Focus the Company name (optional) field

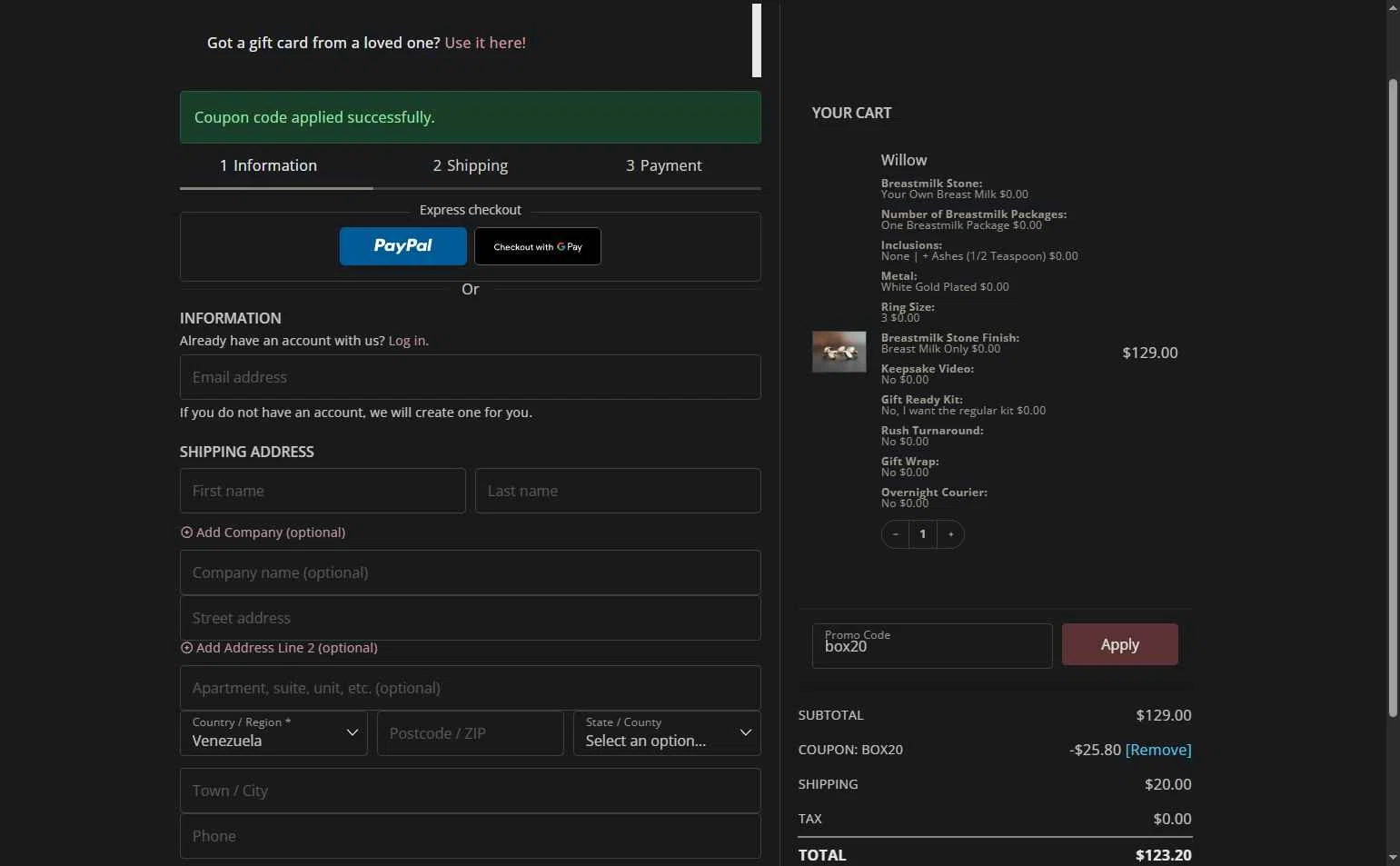tap(471, 572)
